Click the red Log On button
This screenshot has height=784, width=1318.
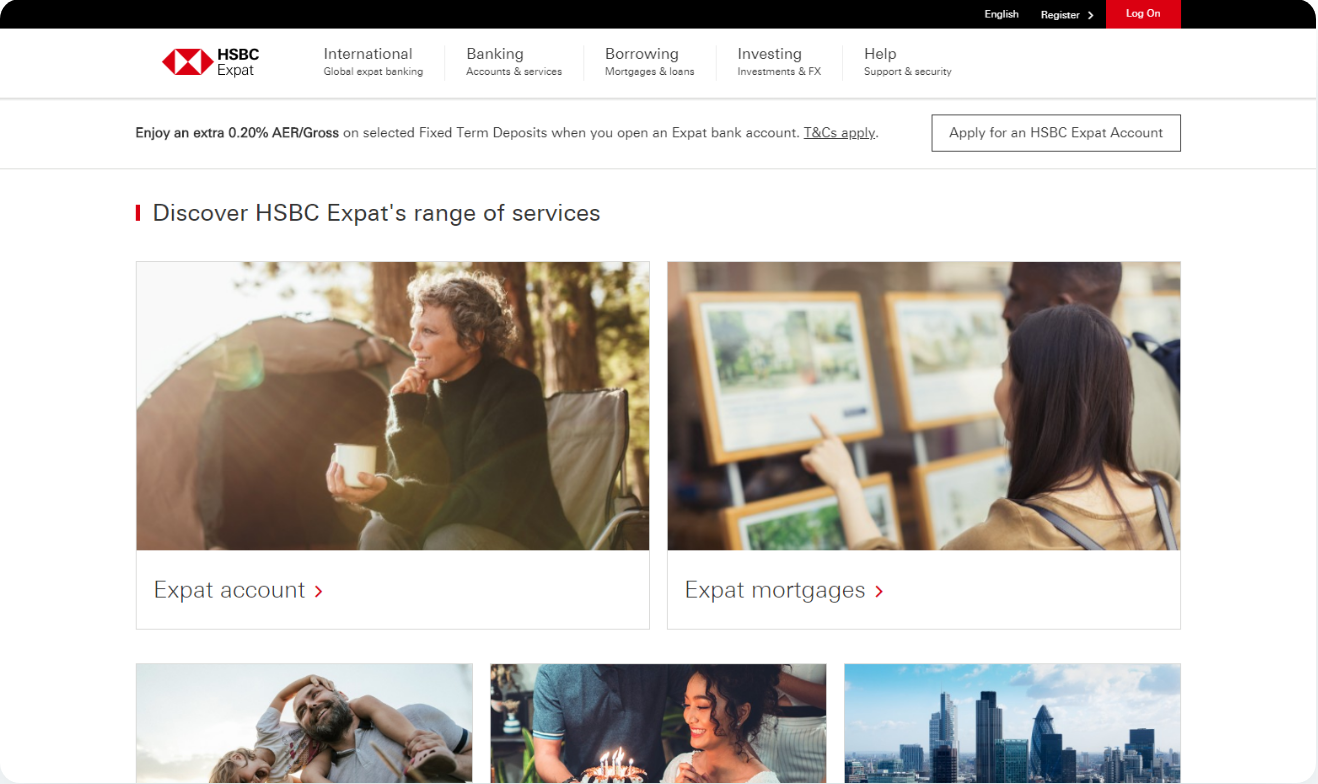1143,14
